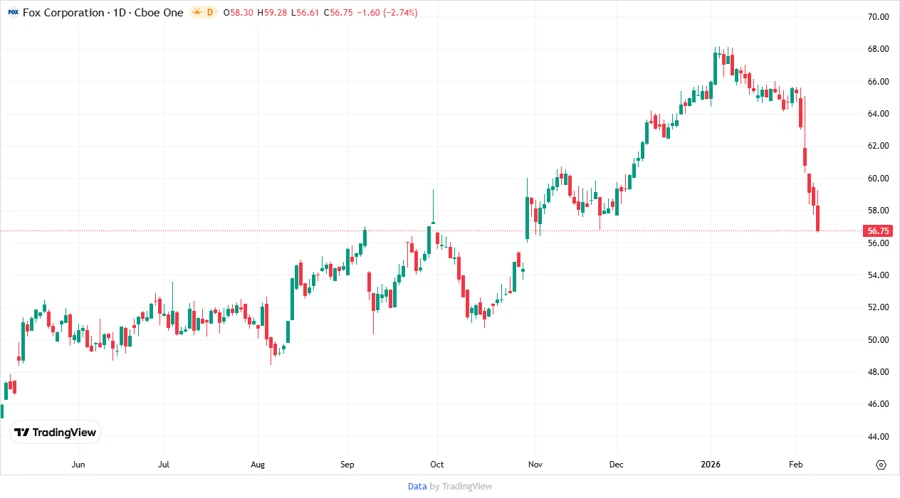This screenshot has width=900, height=498.
Task: Click the Feb label on the time axis
Action: (796, 464)
